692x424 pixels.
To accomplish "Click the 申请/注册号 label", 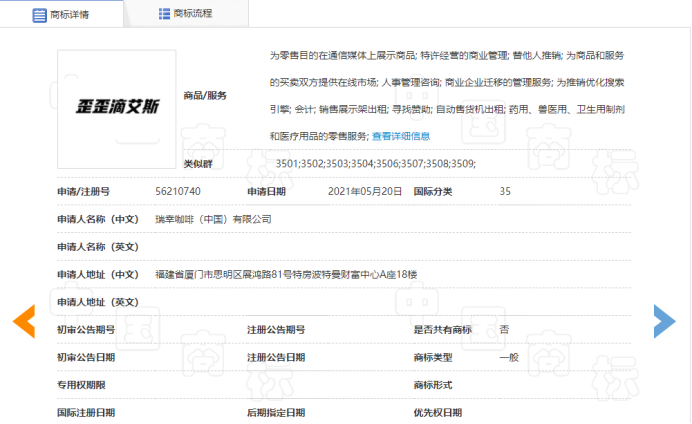I will click(83, 191).
